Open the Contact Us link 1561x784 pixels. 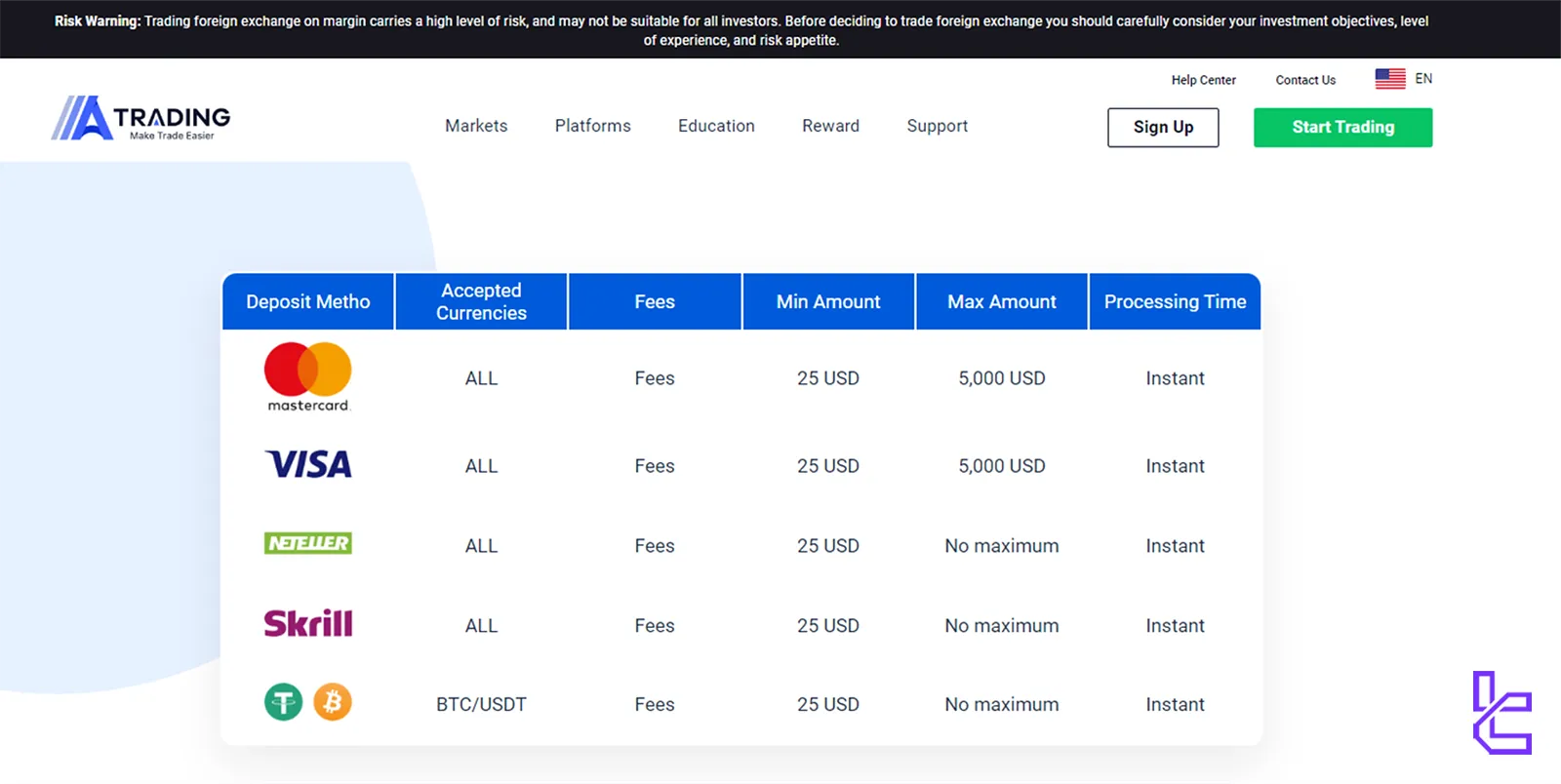coord(1305,80)
